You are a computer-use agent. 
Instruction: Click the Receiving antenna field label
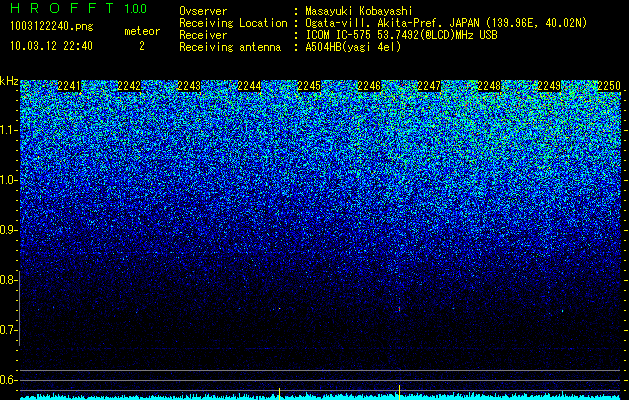tap(230, 47)
